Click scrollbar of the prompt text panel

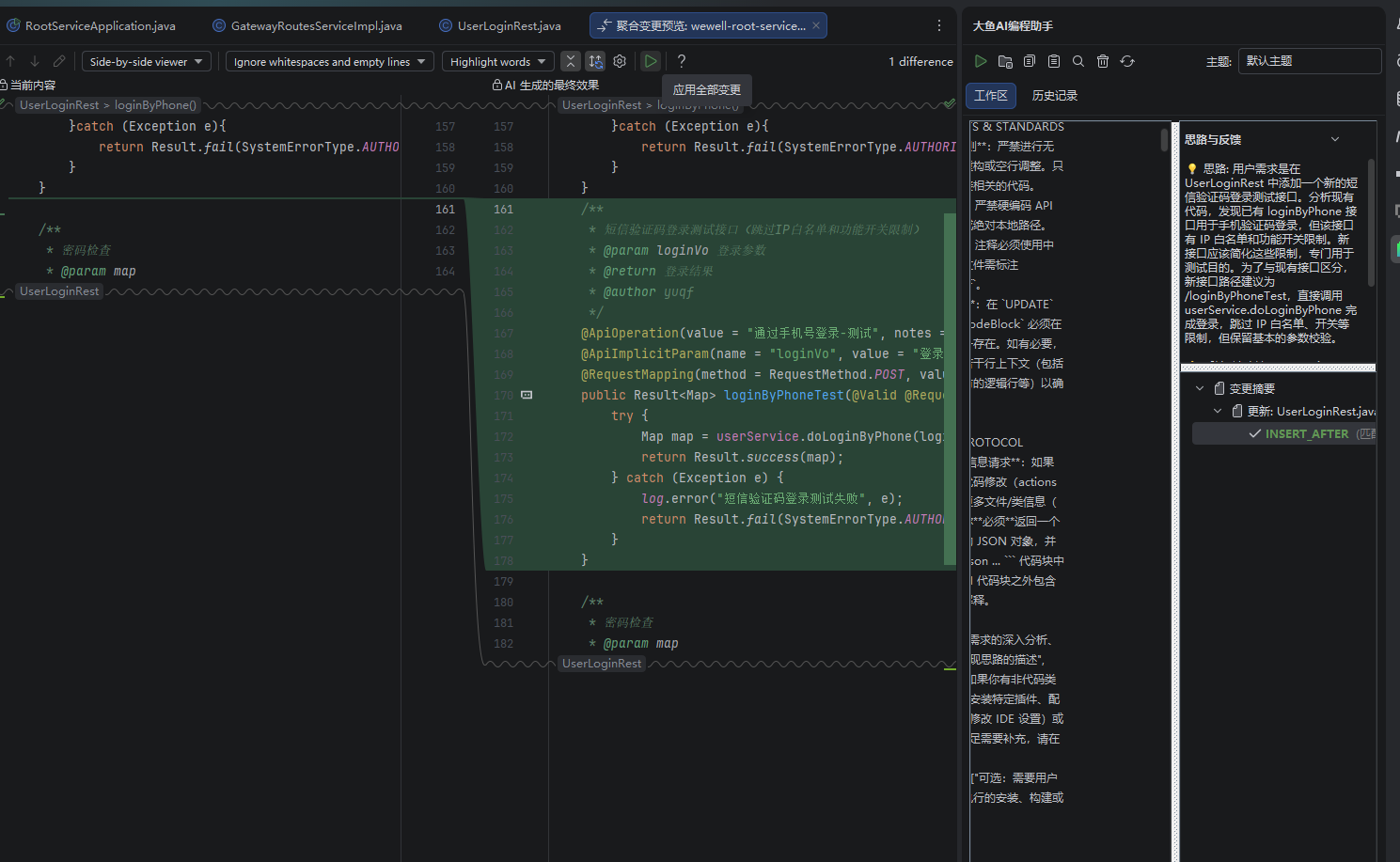[x=1164, y=139]
